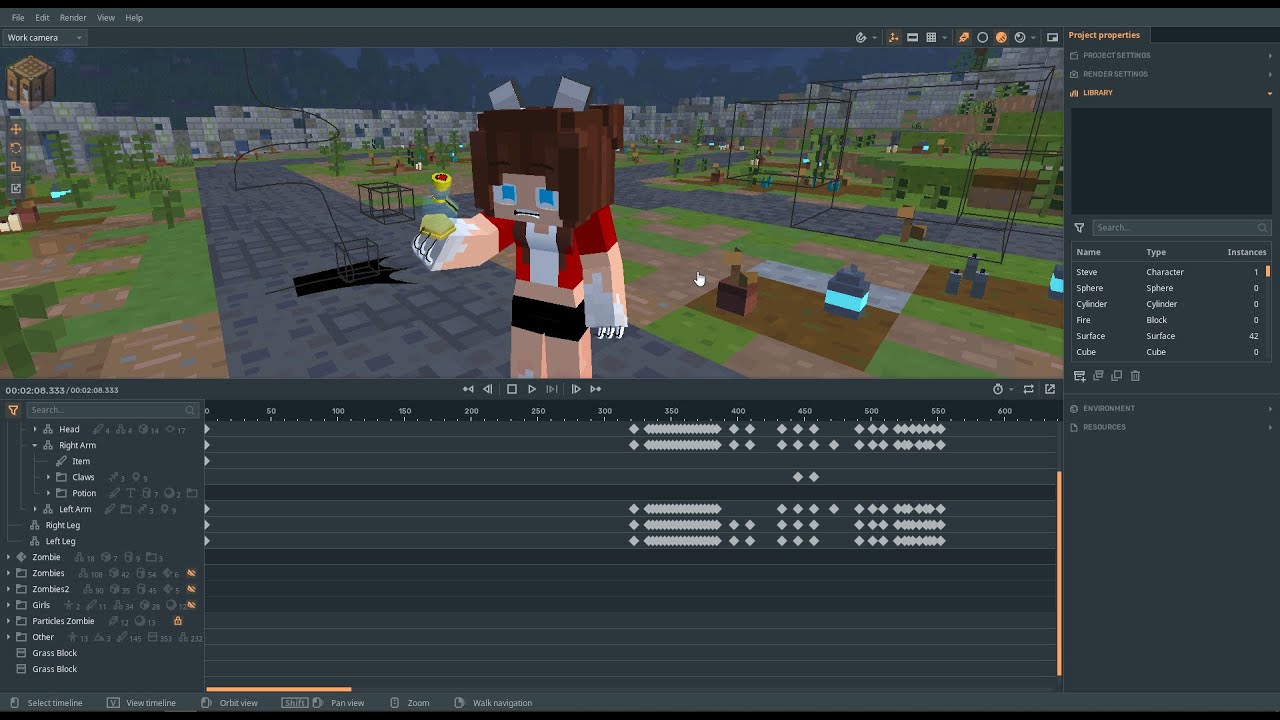Screen dimensions: 1280x720
Task: Open the File menu
Action: 18,17
